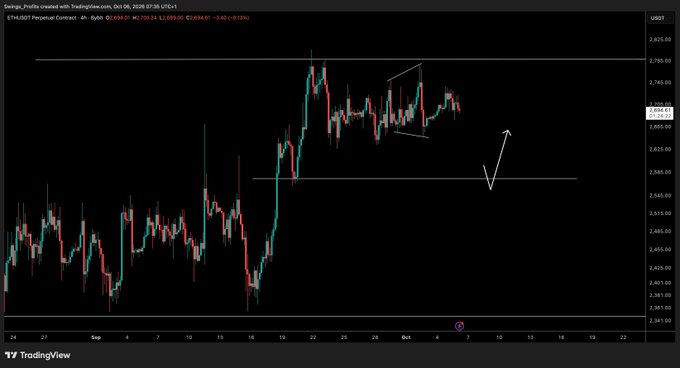Viewport: 680px width, 368px height.
Task: Click the 2,381.00 price axis label
Action: tap(660, 296)
